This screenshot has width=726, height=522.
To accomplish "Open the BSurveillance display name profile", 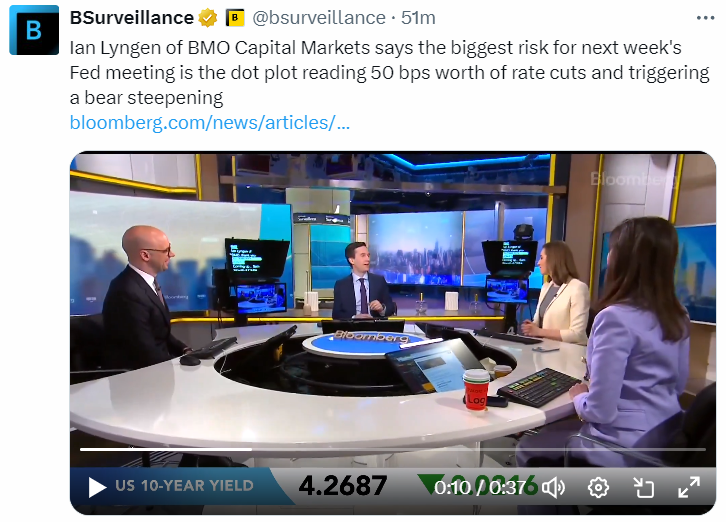I will point(132,18).
